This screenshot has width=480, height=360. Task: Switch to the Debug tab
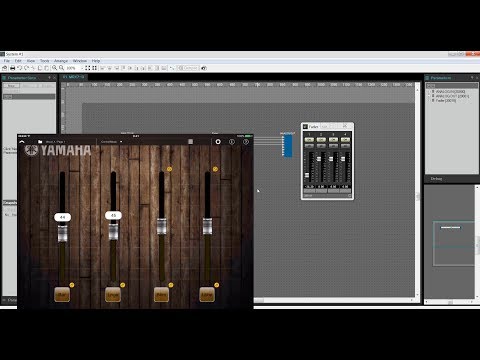point(436,179)
